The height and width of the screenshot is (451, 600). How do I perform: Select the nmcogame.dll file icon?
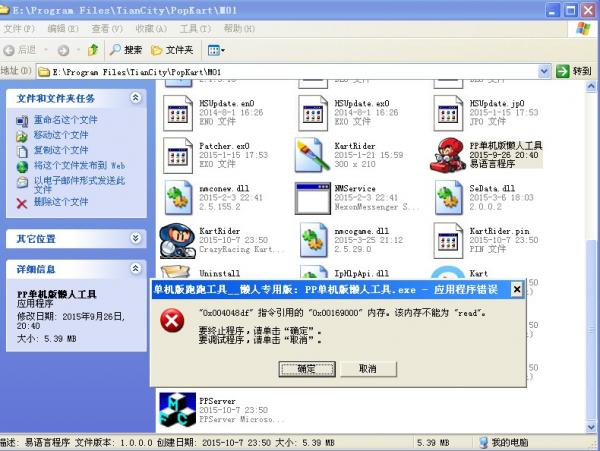pyautogui.click(x=314, y=240)
